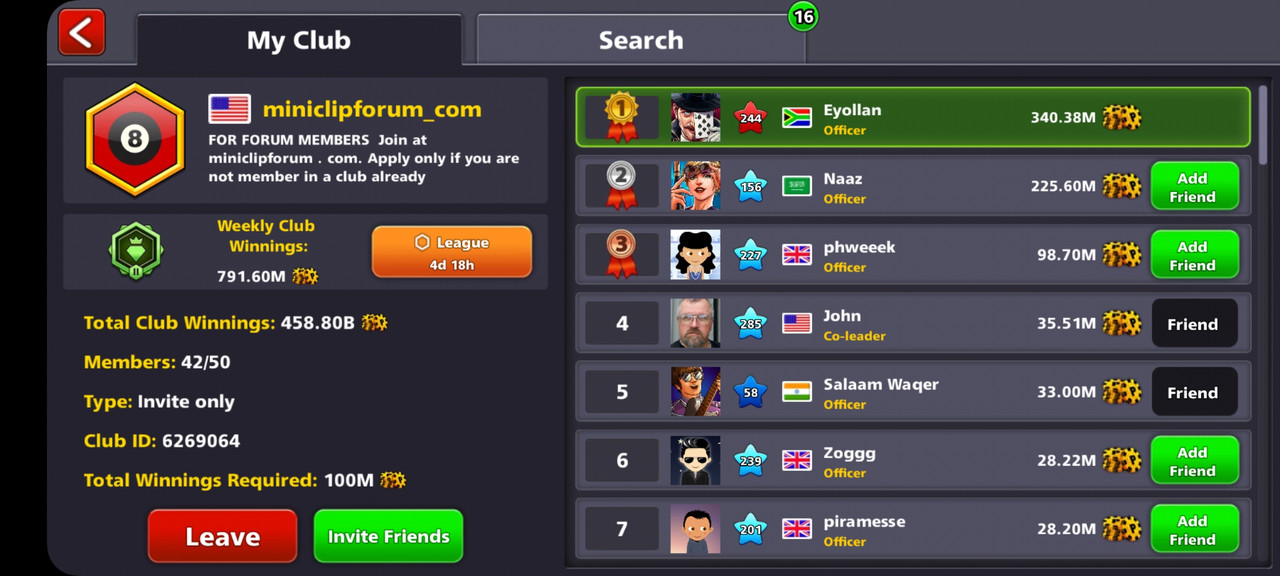Tap the green league rank shield icon
Screen dimensions: 1280x576
pyautogui.click(x=136, y=251)
